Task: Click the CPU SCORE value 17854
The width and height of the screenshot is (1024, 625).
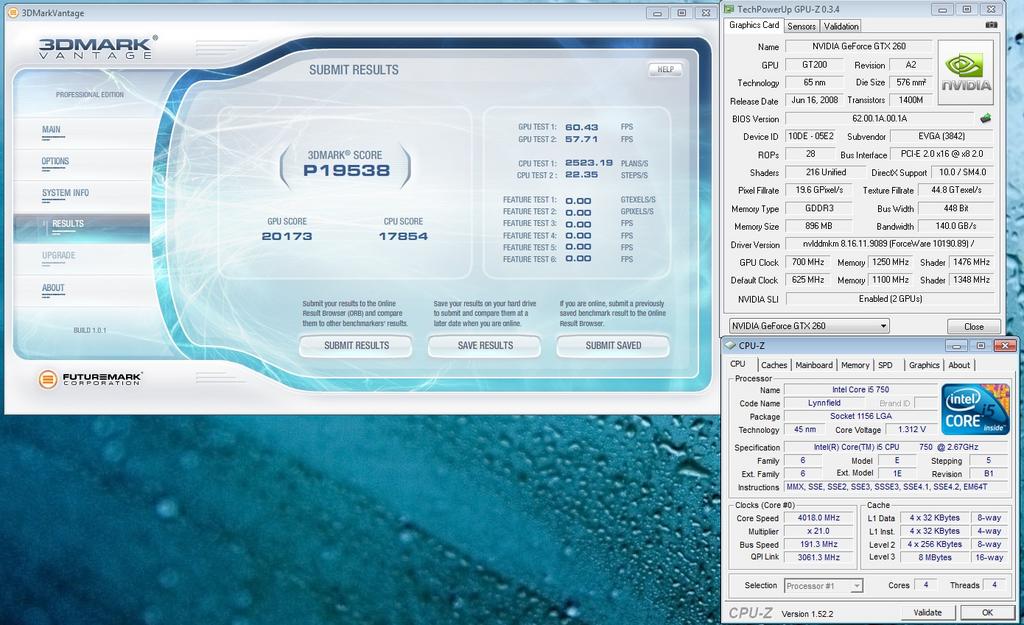Action: pyautogui.click(x=403, y=236)
